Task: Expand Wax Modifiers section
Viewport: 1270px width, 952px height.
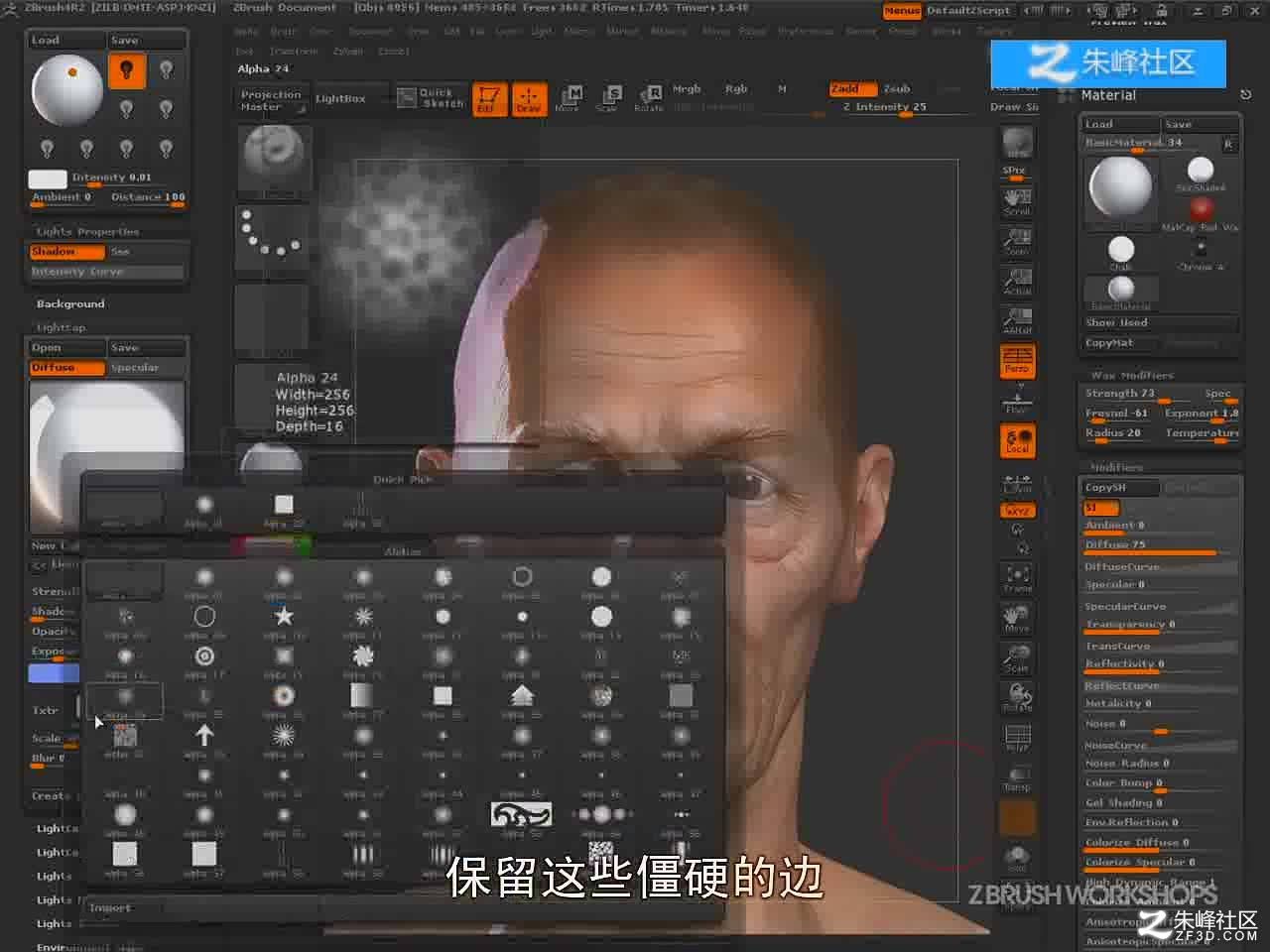Action: (1132, 376)
